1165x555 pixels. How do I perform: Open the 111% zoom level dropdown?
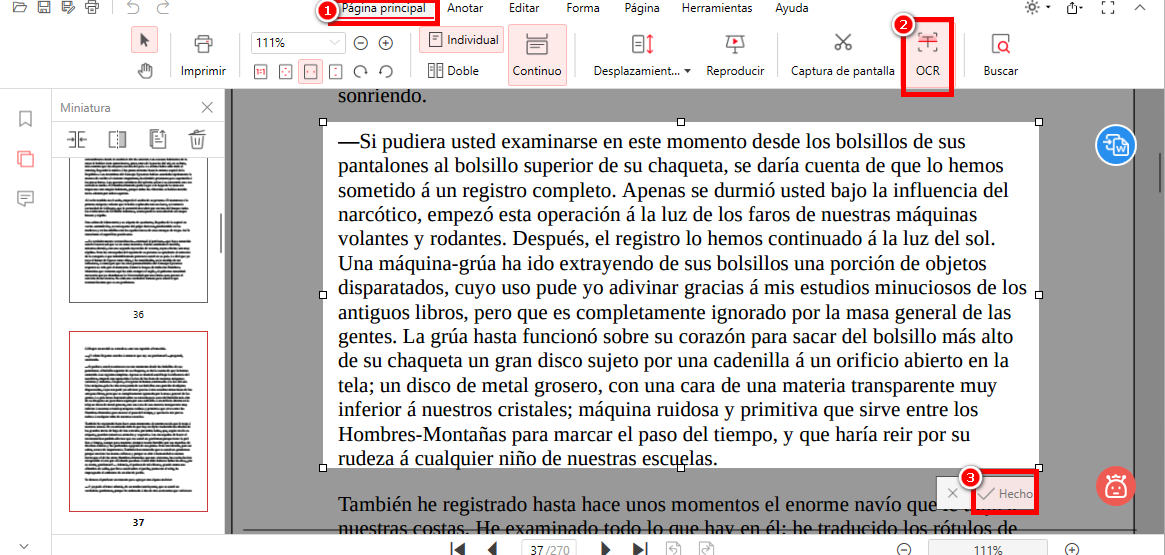tap(334, 43)
